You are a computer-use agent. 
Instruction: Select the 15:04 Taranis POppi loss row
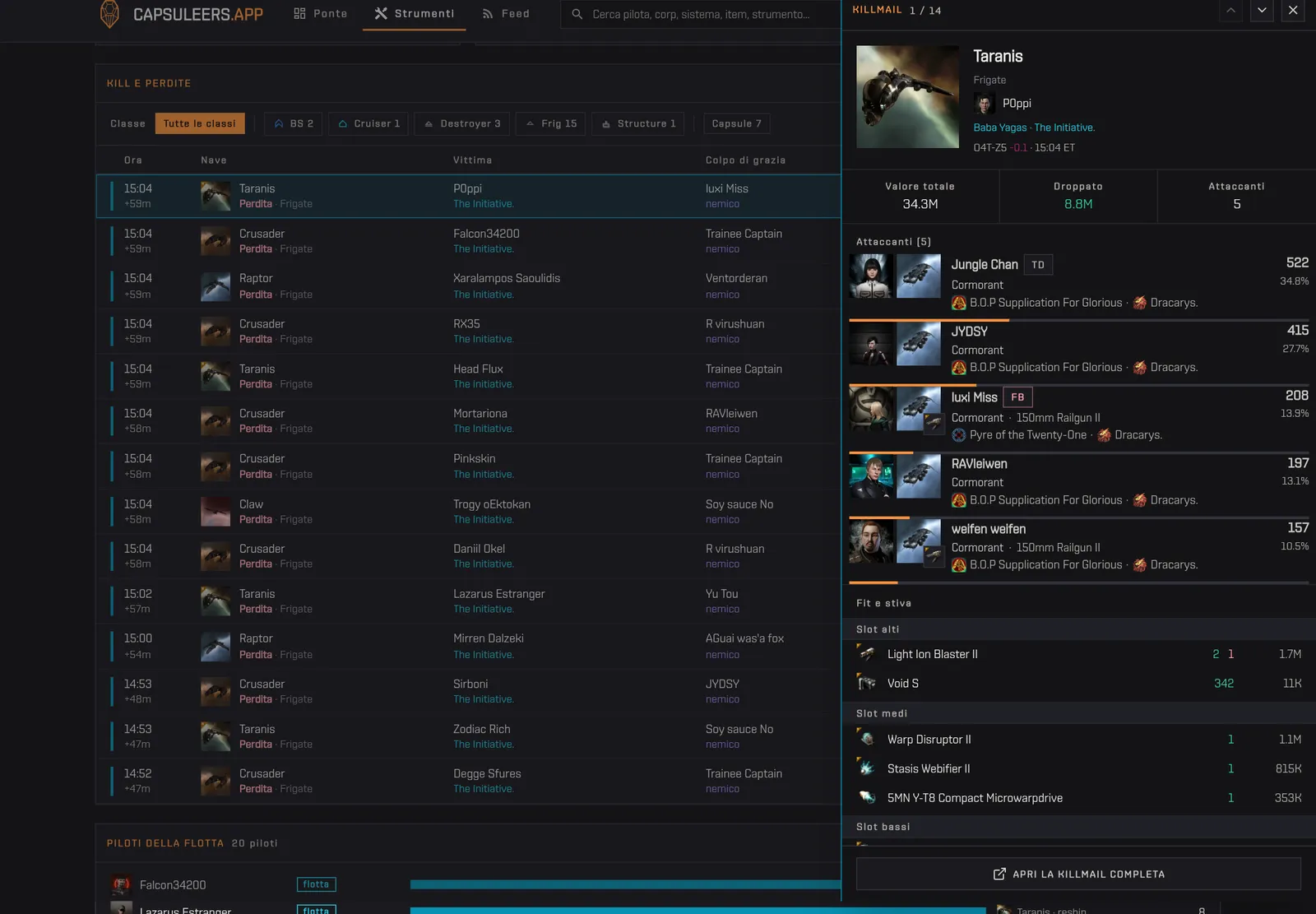[x=468, y=196]
